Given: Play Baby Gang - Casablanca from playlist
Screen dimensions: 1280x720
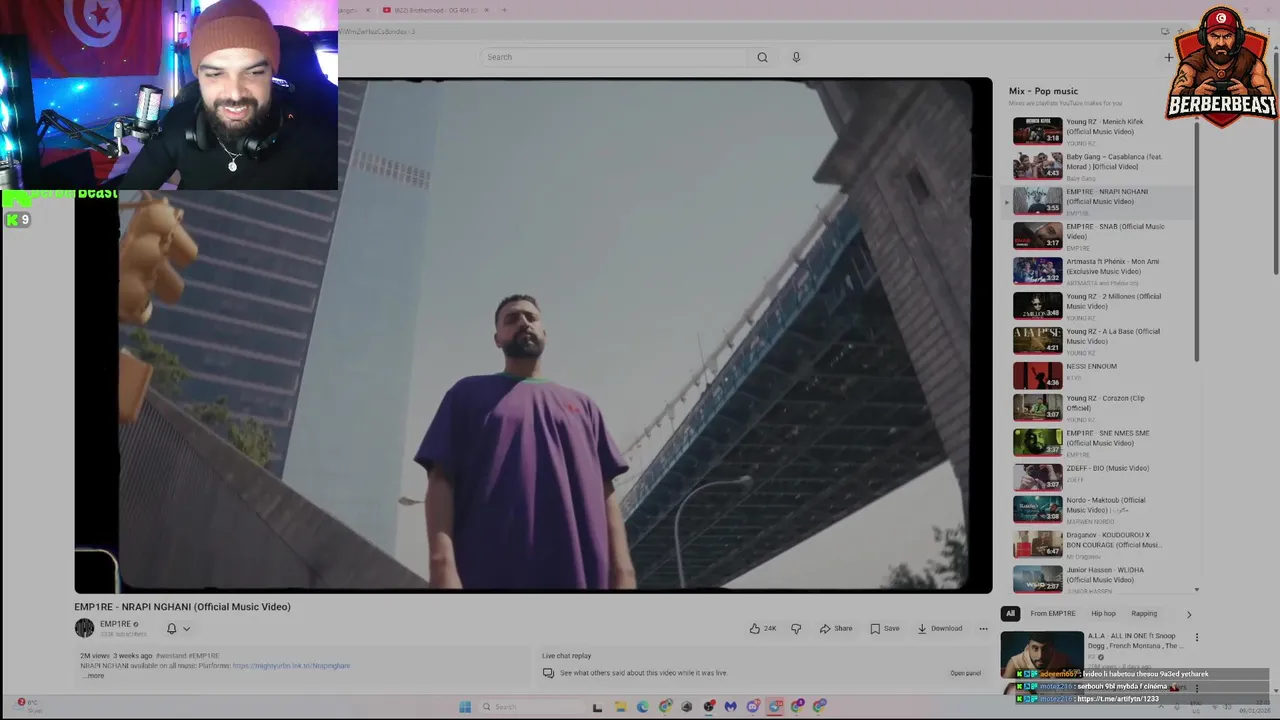Looking at the screenshot, I should tap(1102, 165).
